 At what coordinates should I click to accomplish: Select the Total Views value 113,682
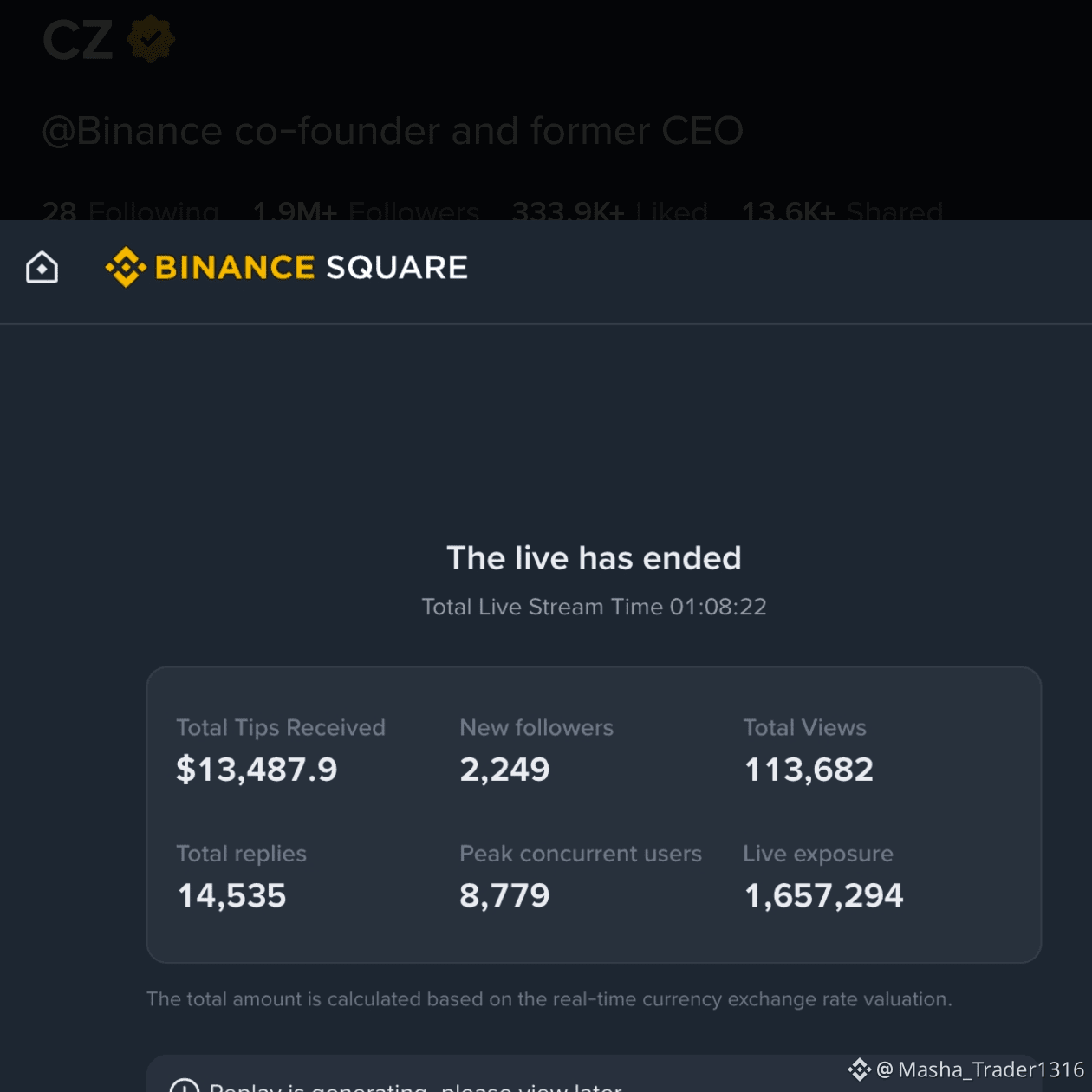pyautogui.click(x=809, y=770)
